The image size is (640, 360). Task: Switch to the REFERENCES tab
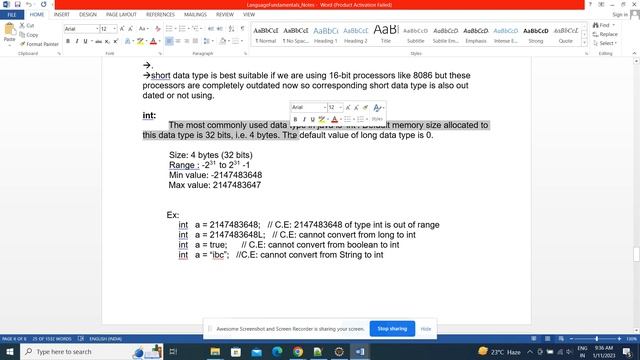160,15
